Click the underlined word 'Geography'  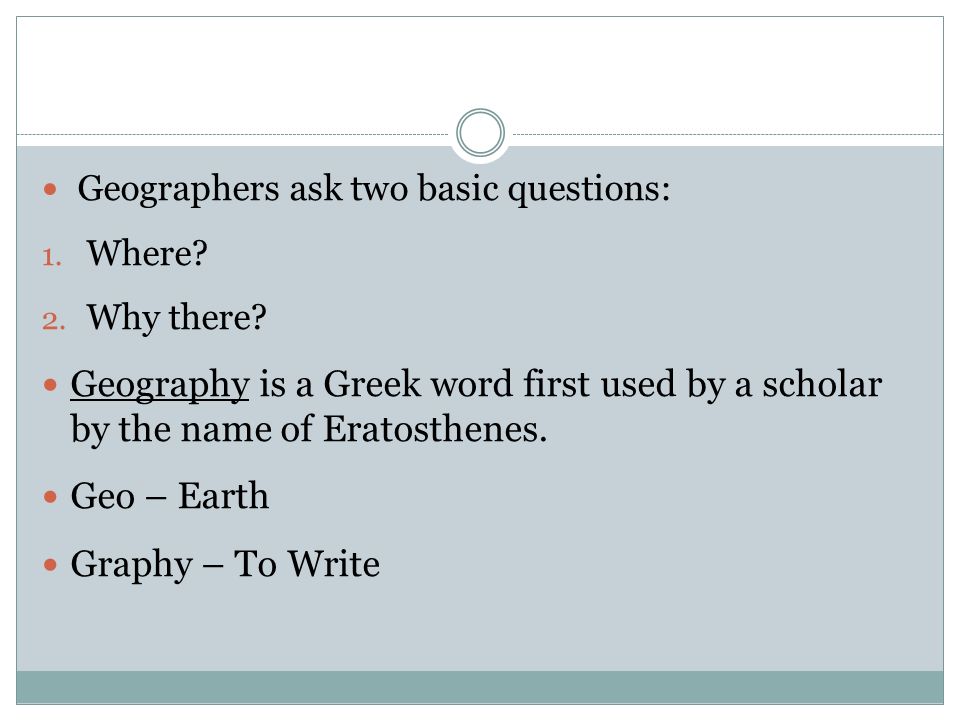[x=160, y=386]
